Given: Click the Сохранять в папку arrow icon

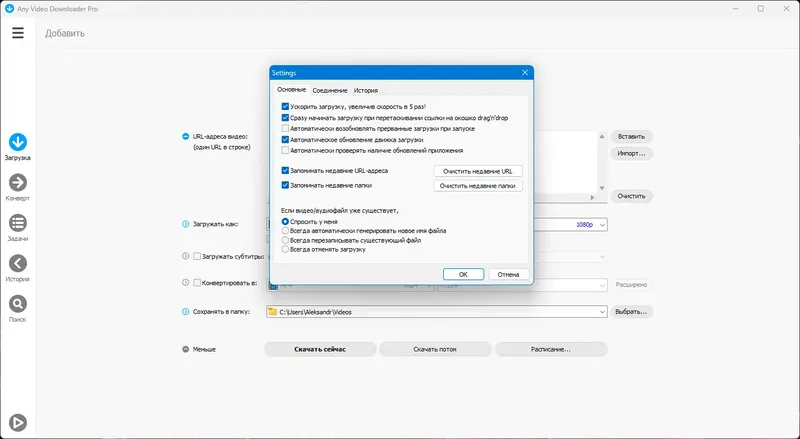Looking at the screenshot, I should point(186,311).
